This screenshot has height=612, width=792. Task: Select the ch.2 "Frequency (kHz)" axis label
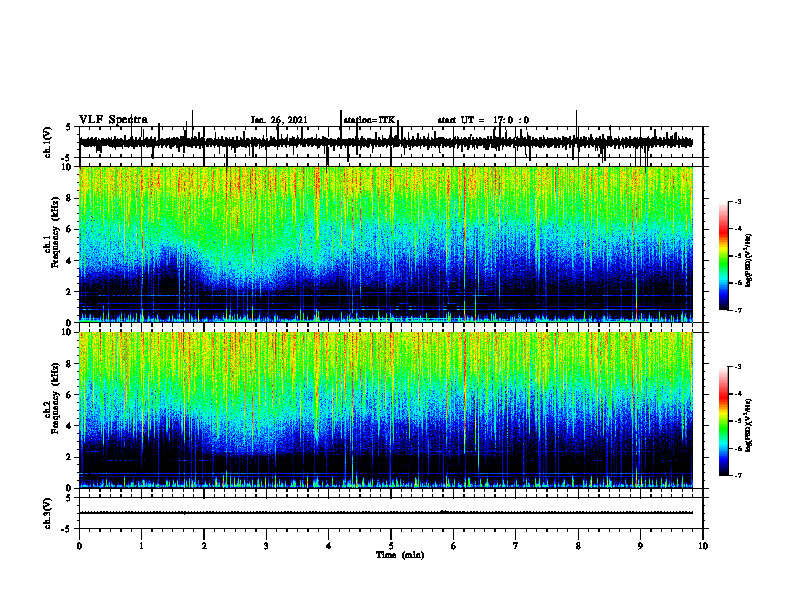(x=55, y=398)
